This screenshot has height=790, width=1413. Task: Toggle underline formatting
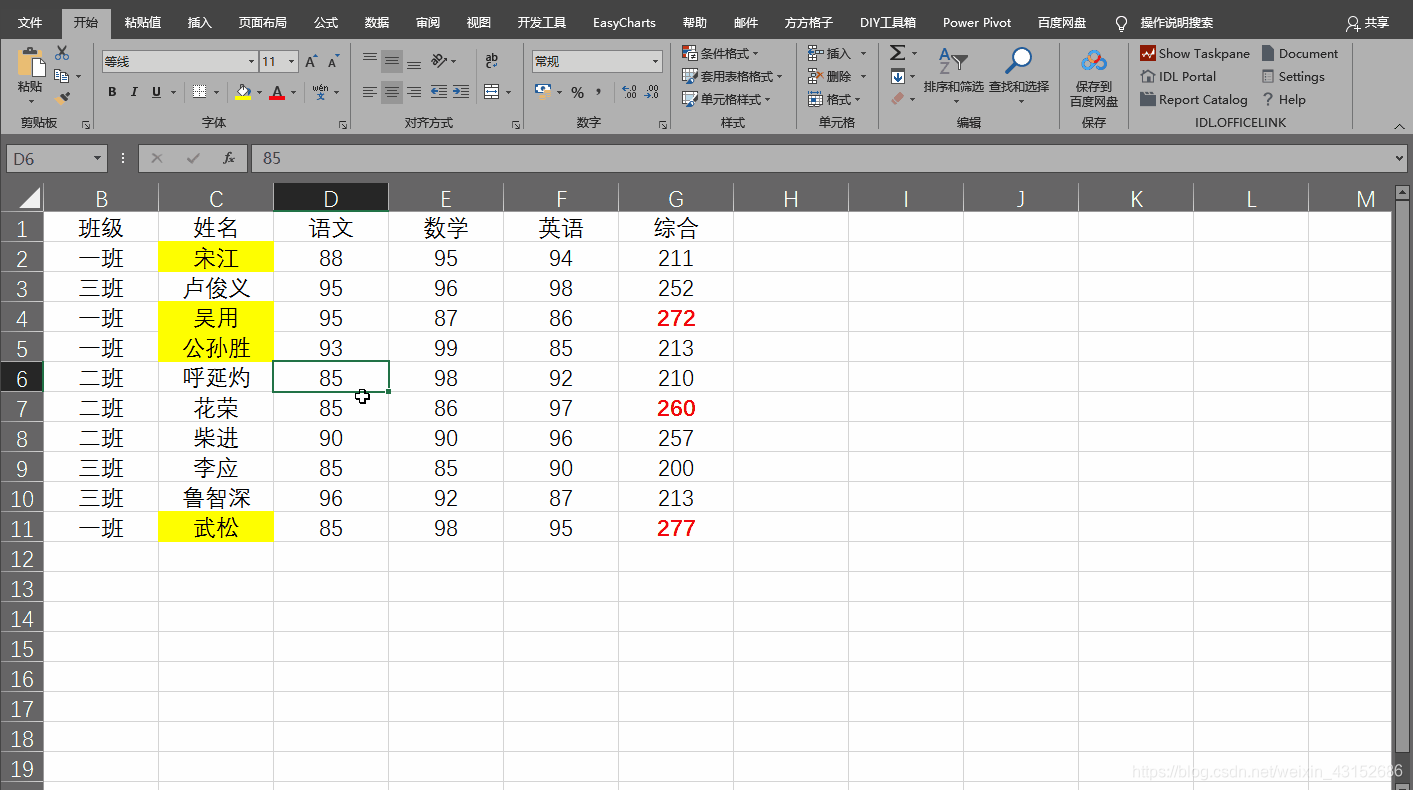157,92
